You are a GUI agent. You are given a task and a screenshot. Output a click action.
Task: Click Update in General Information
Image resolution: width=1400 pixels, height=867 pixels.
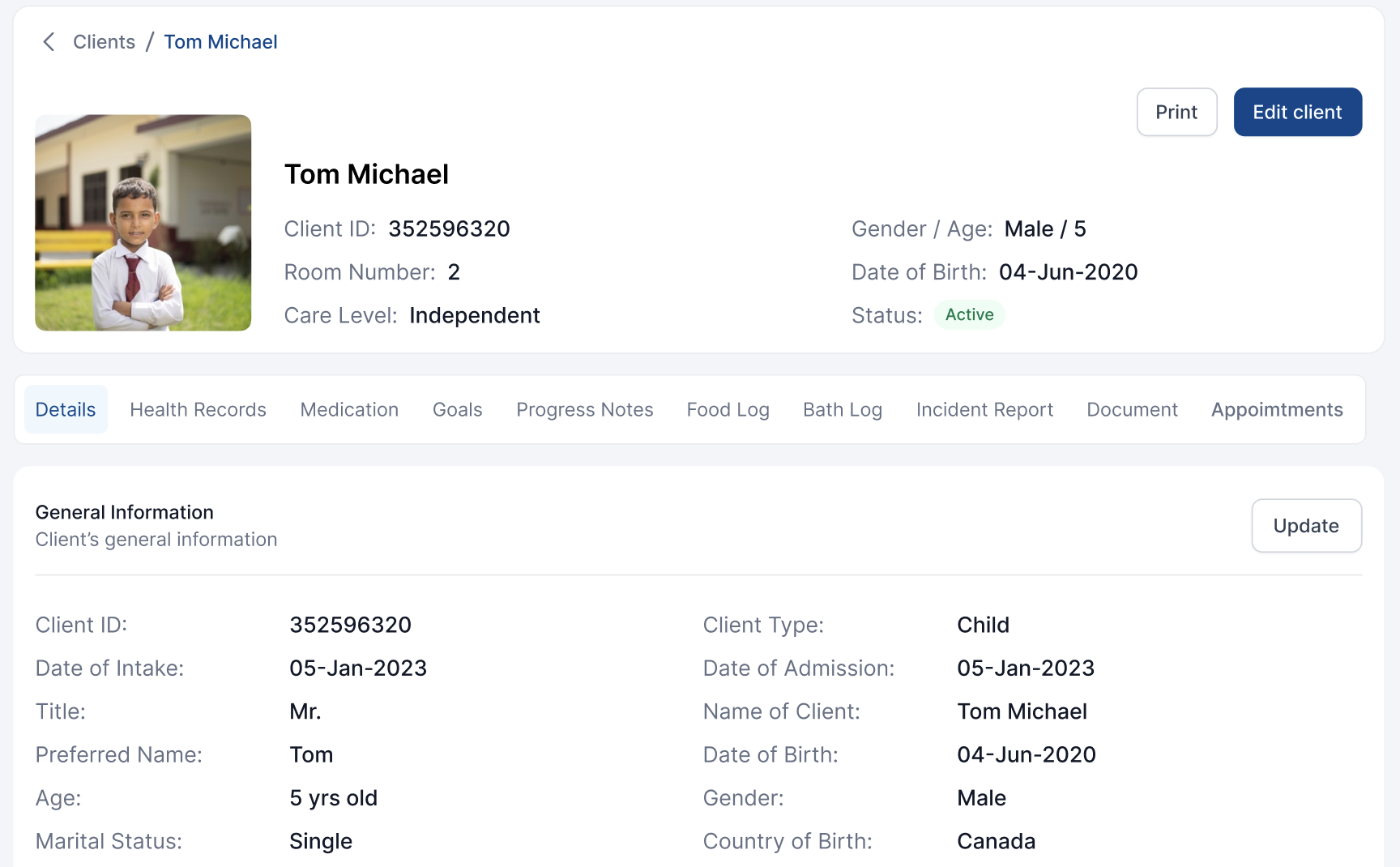(1306, 526)
